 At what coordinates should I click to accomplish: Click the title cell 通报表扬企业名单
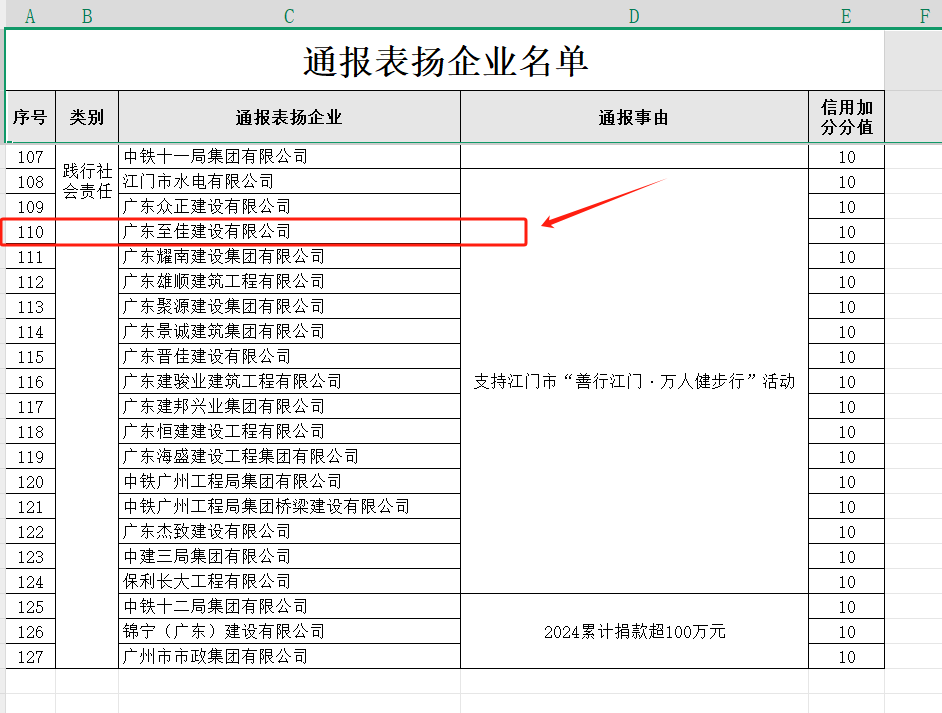[445, 60]
